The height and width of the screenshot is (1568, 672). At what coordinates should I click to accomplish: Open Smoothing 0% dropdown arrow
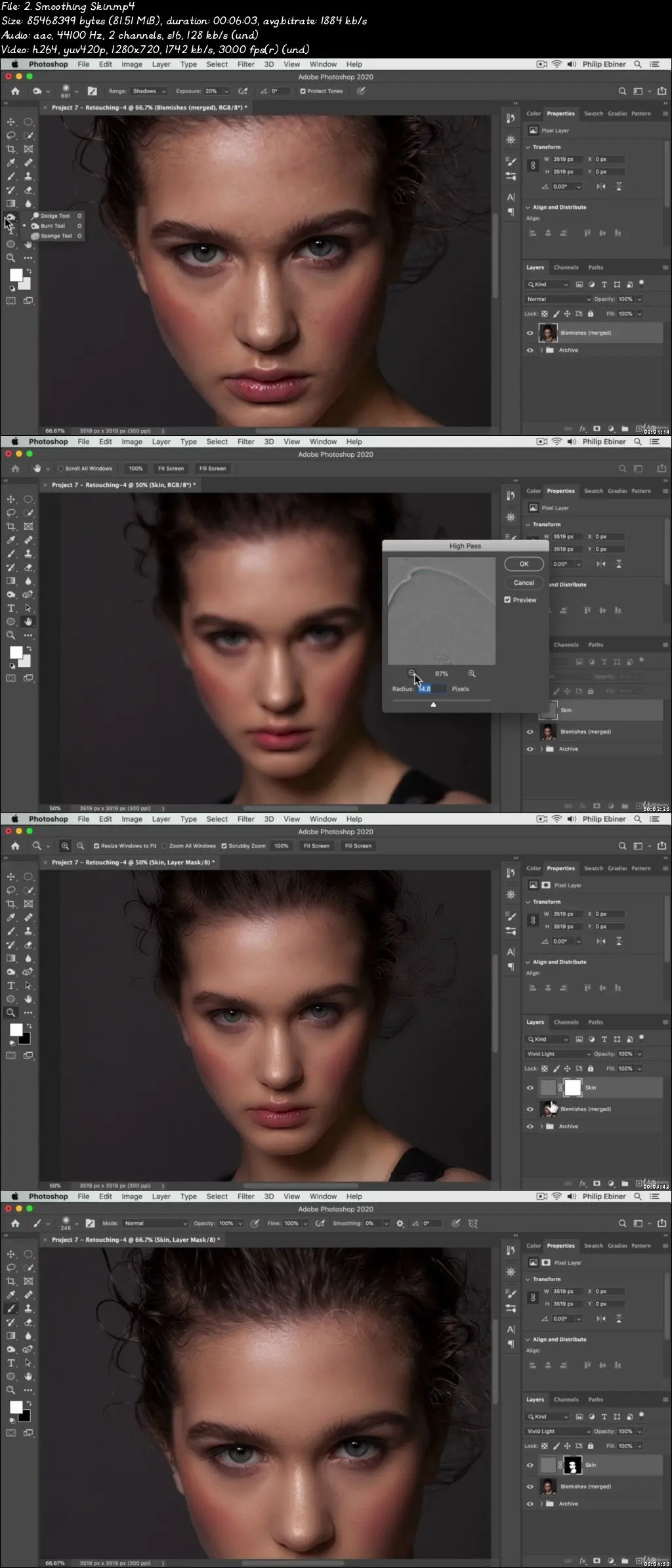coord(385,1223)
